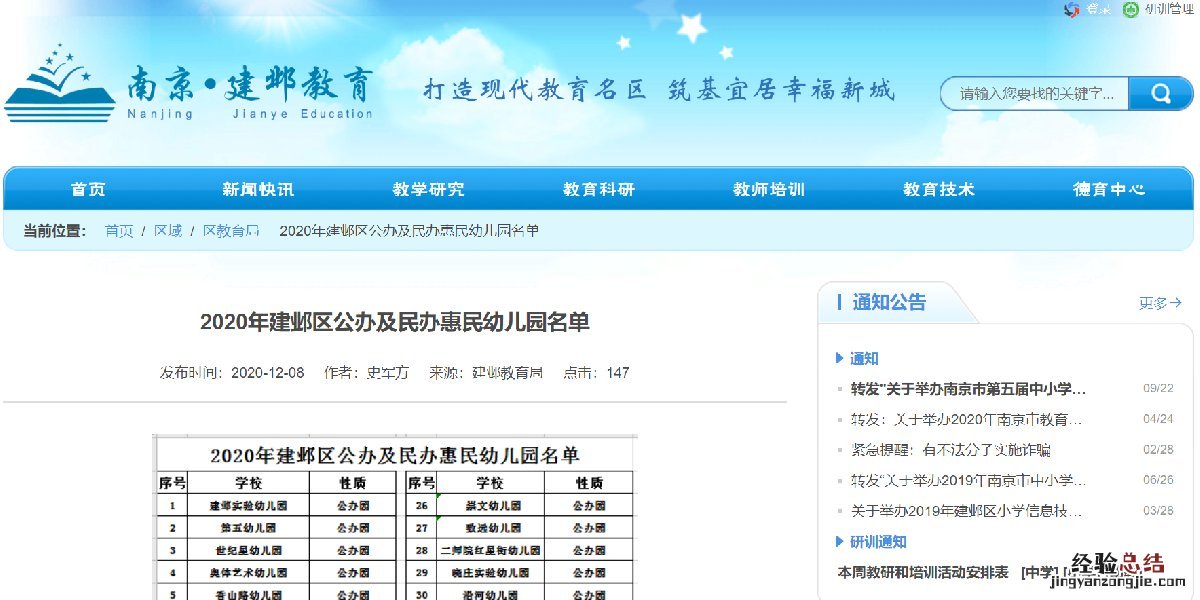
Task: Click the 研训管理 text link
Action: [1170, 9]
